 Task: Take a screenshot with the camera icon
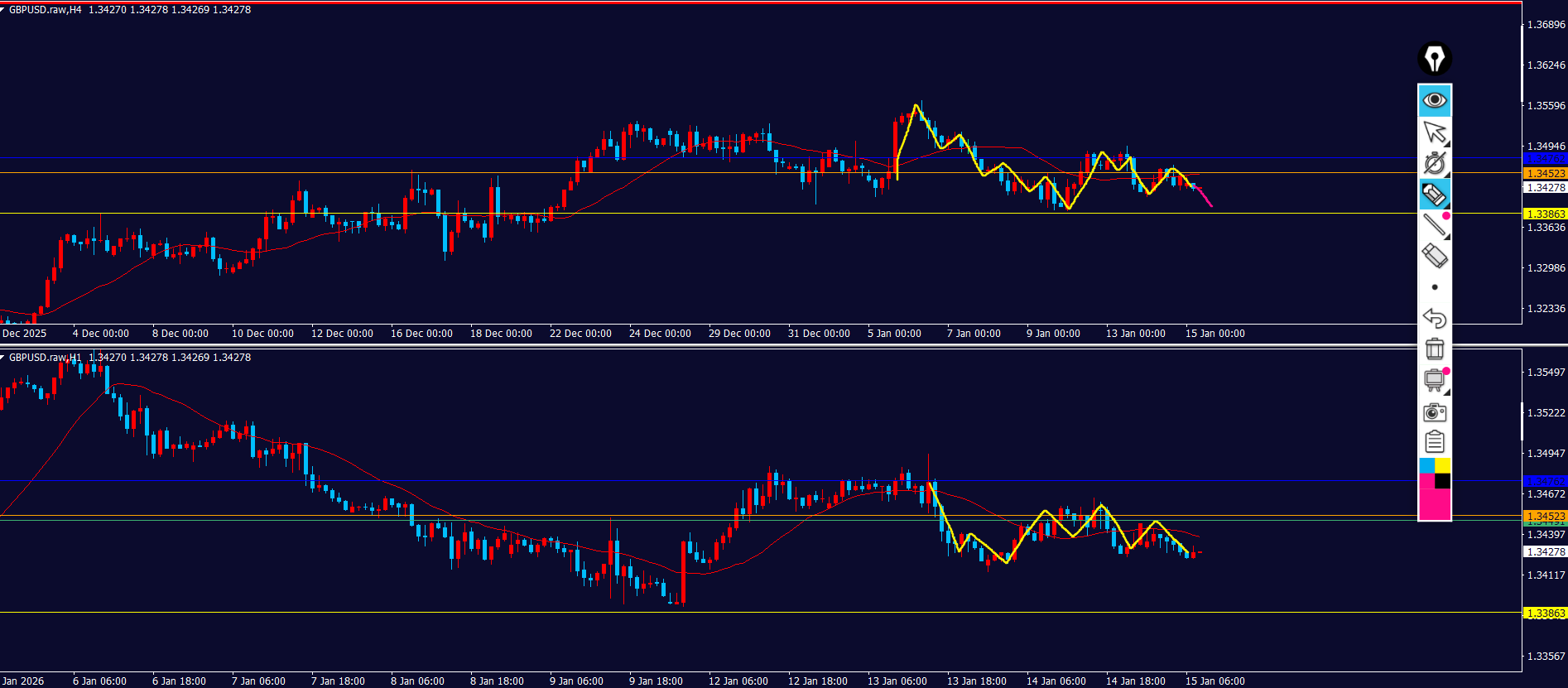(1435, 412)
